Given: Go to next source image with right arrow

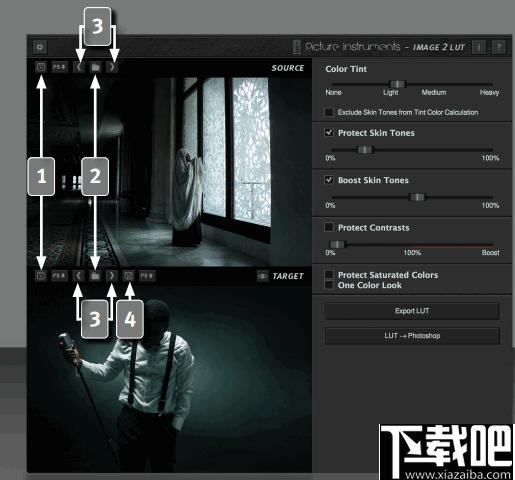Looking at the screenshot, I should tap(112, 67).
